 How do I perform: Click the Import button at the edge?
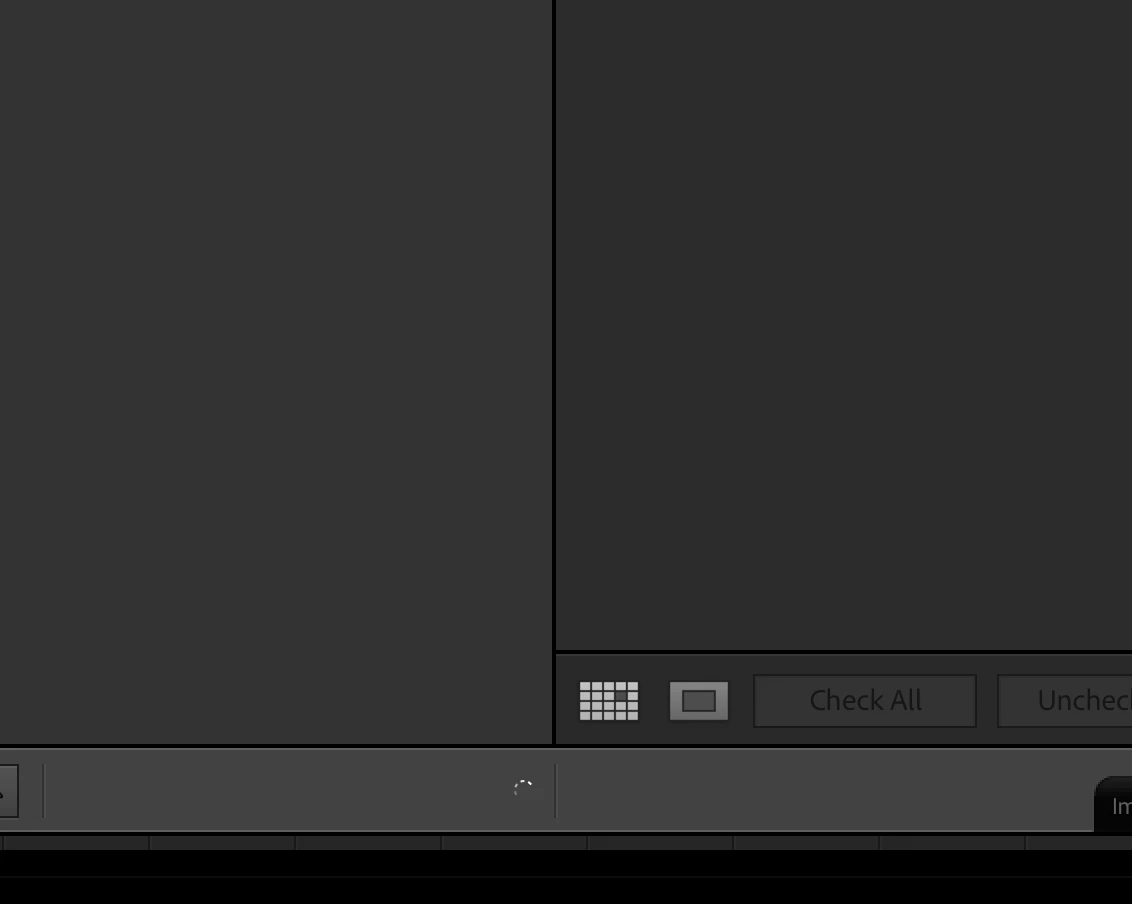[x=1114, y=805]
